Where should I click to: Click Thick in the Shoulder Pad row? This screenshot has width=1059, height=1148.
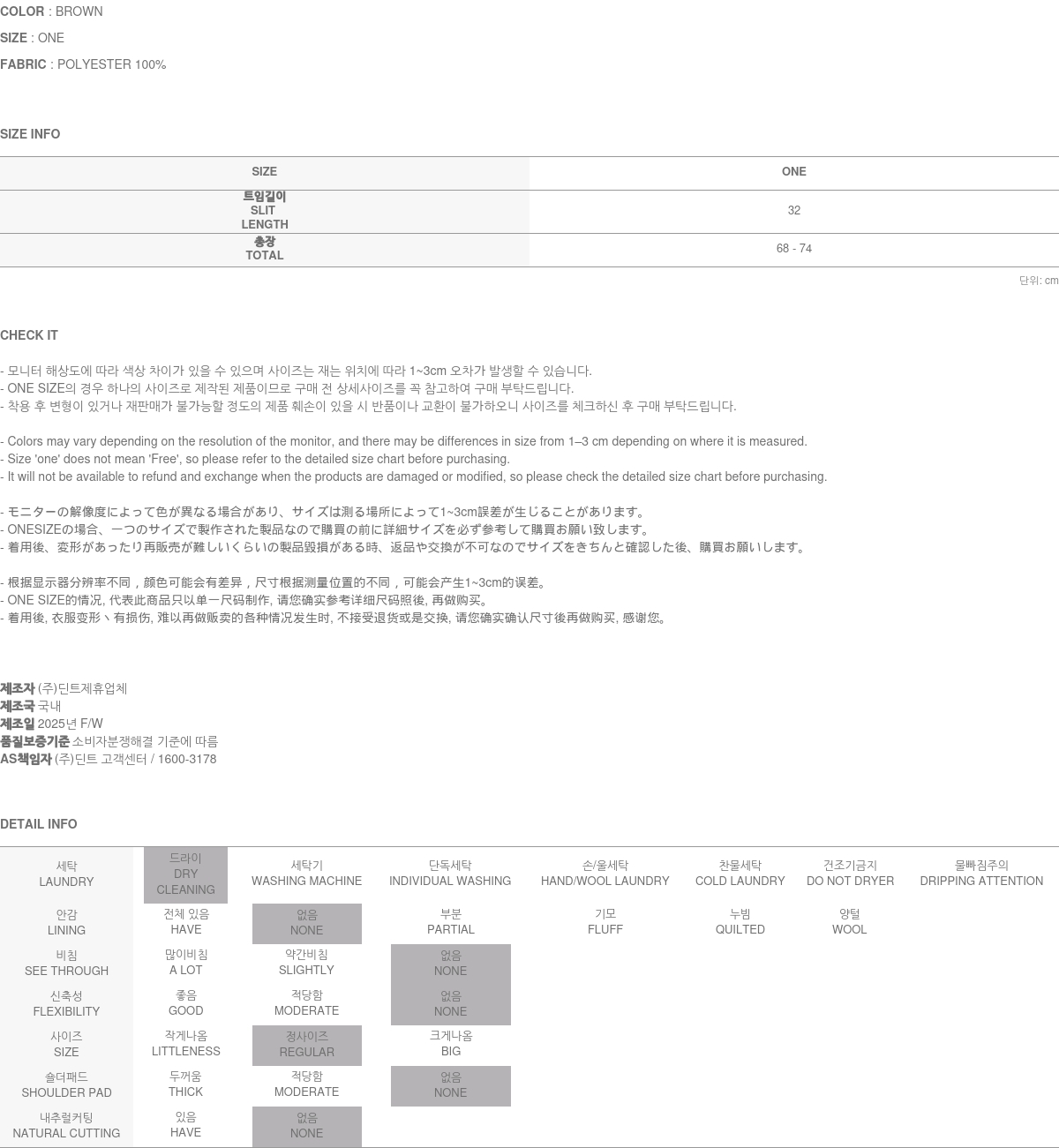pos(185,1084)
